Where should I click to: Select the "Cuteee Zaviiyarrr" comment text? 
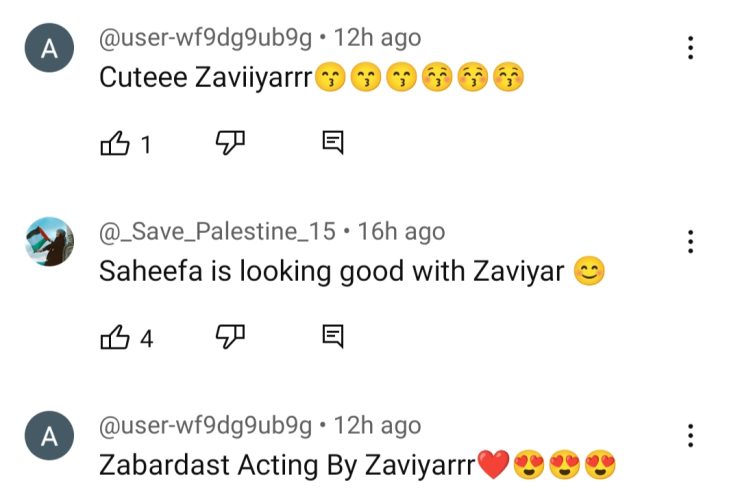(311, 77)
